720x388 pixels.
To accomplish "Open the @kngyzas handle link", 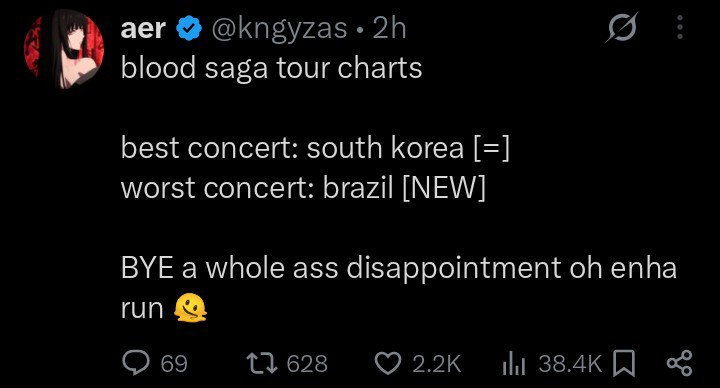I will [279, 29].
